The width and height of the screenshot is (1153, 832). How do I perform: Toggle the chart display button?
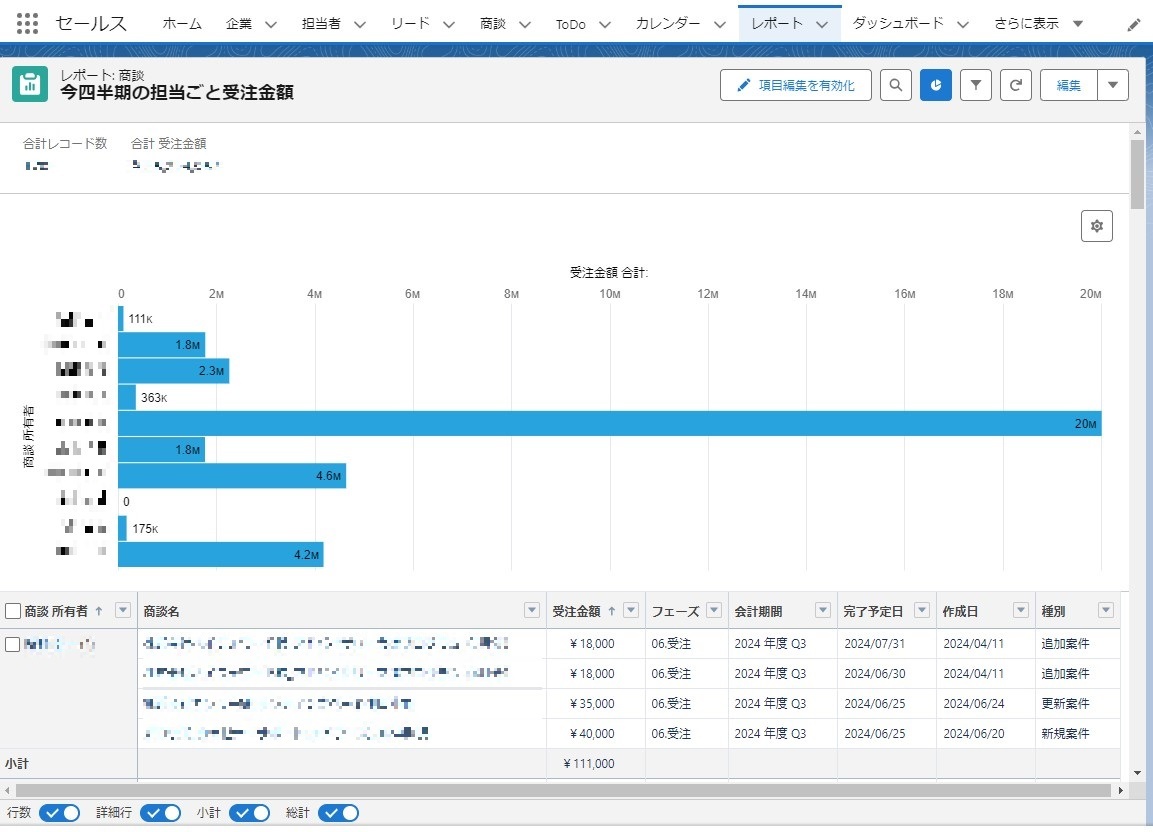click(x=936, y=85)
